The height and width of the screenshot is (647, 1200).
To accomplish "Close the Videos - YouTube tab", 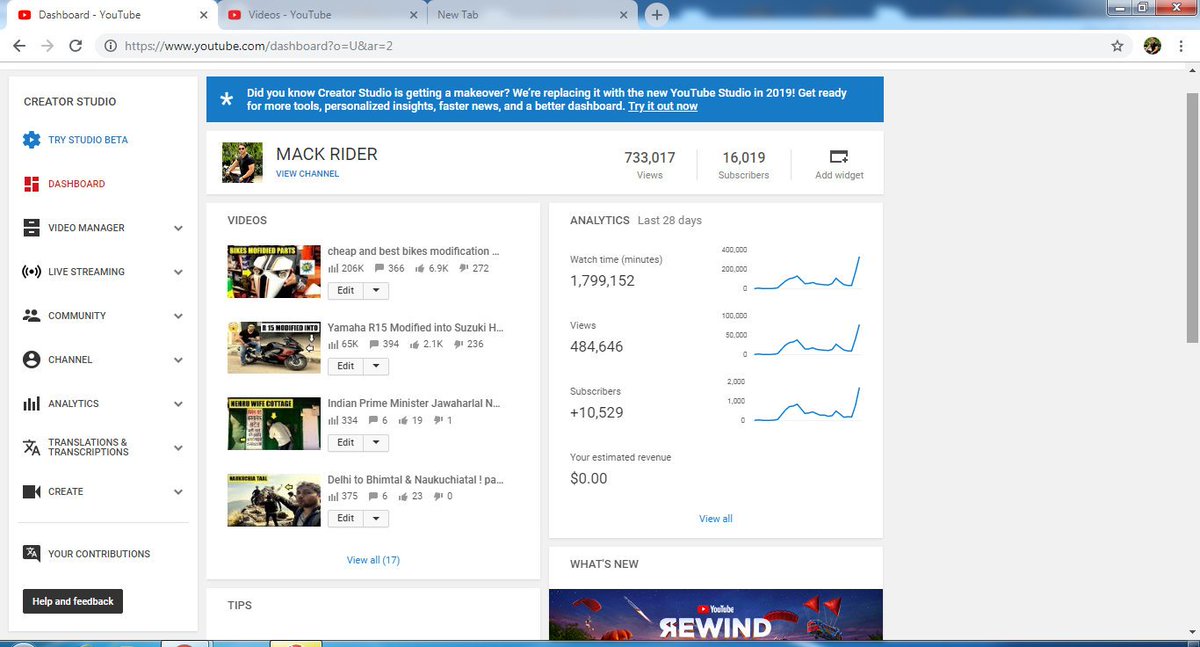I will point(413,15).
